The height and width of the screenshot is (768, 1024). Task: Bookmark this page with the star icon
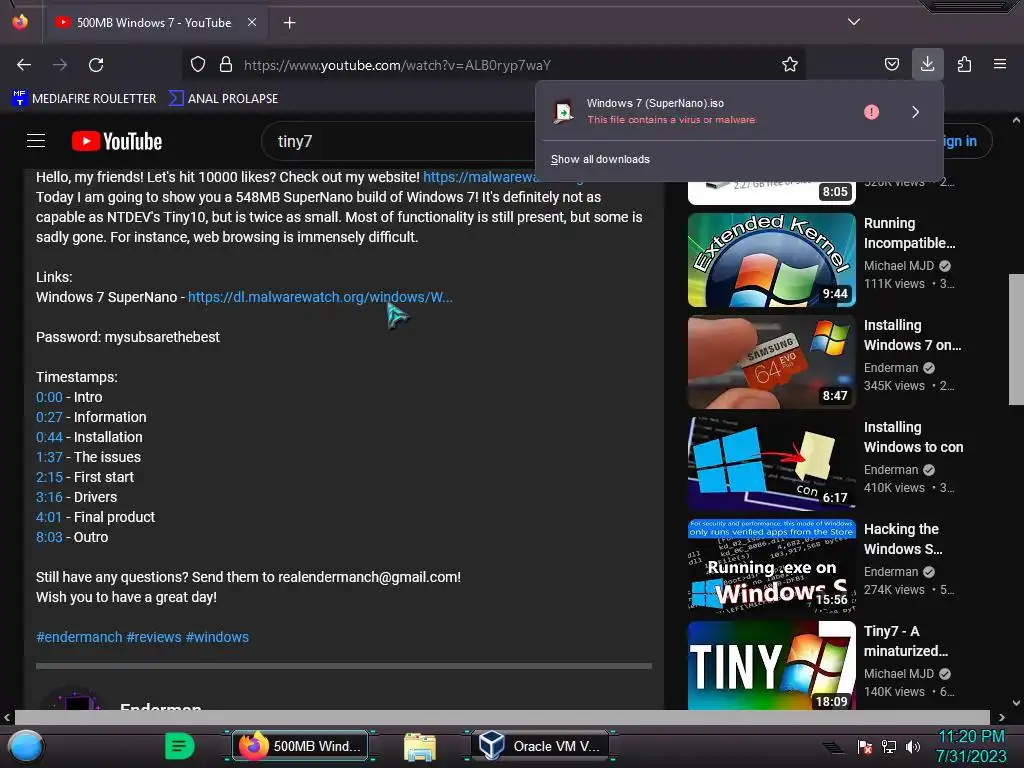coord(790,65)
